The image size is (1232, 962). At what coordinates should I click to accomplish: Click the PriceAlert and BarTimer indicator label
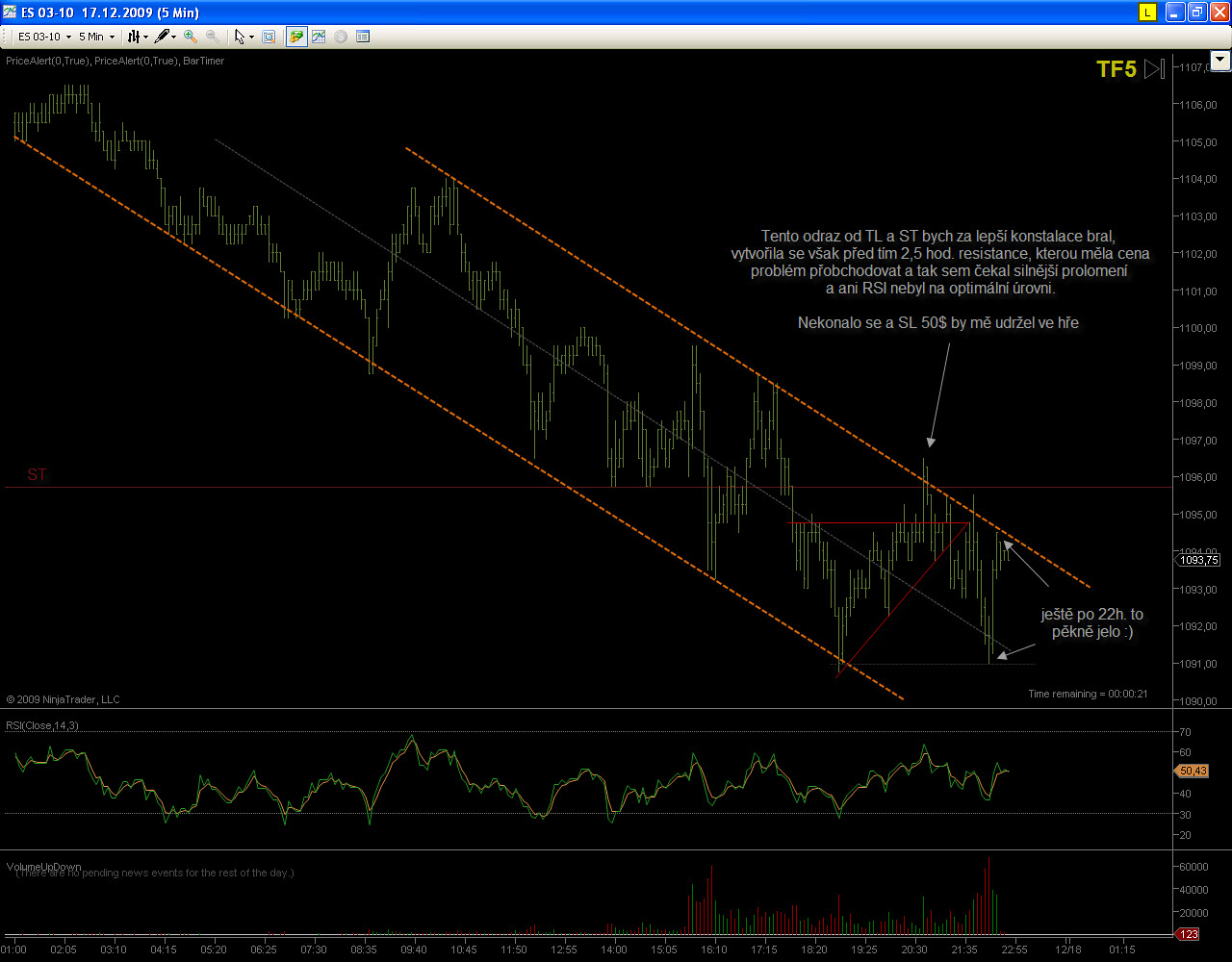click(115, 61)
